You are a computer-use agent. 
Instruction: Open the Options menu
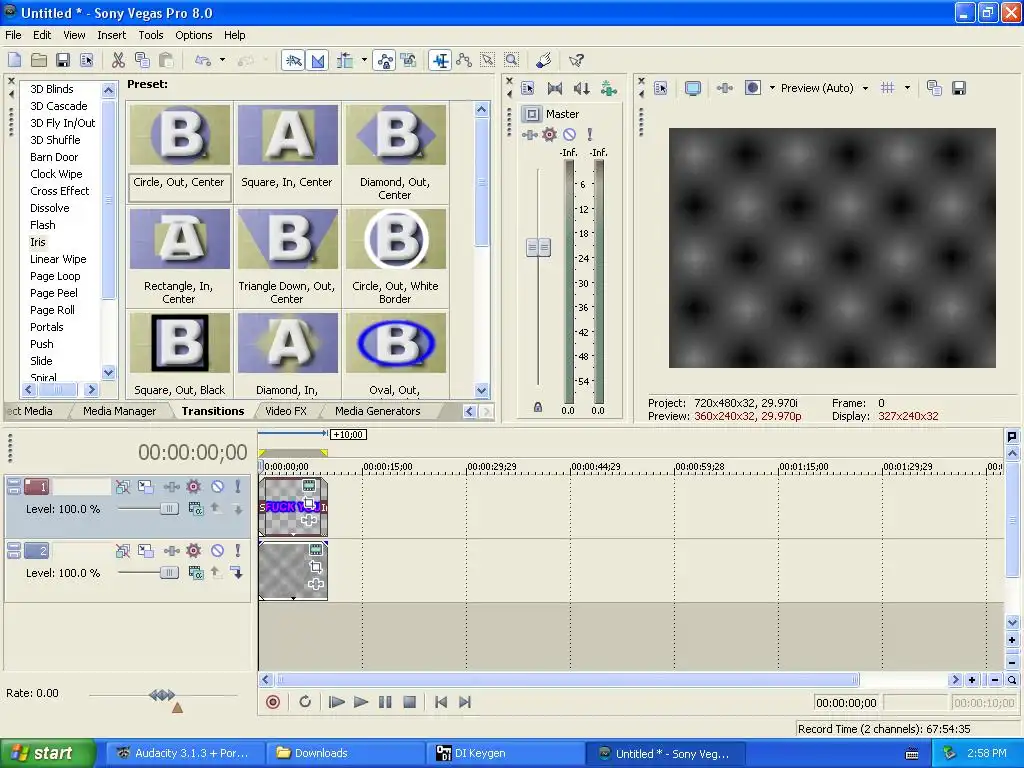(193, 35)
